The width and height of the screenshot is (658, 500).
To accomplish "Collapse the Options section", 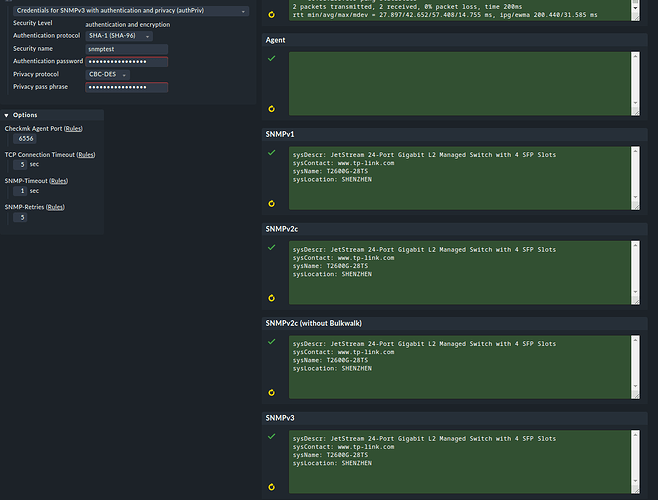I will pyautogui.click(x=8, y=115).
